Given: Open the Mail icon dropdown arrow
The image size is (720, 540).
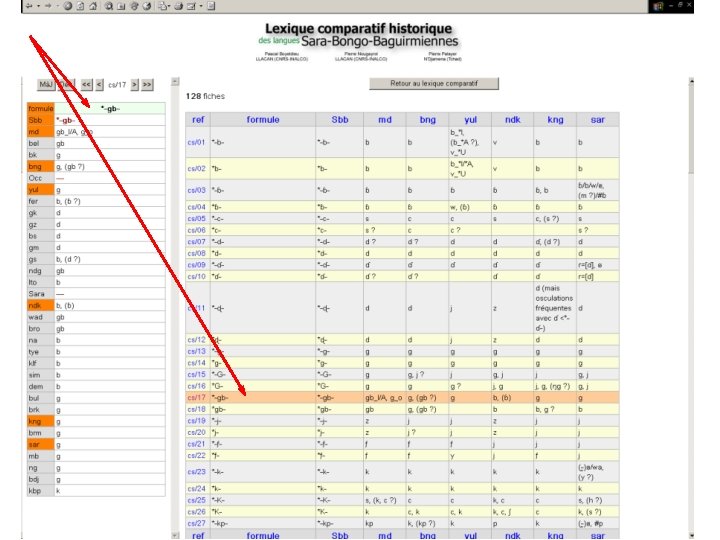Looking at the screenshot, I should coord(169,6).
